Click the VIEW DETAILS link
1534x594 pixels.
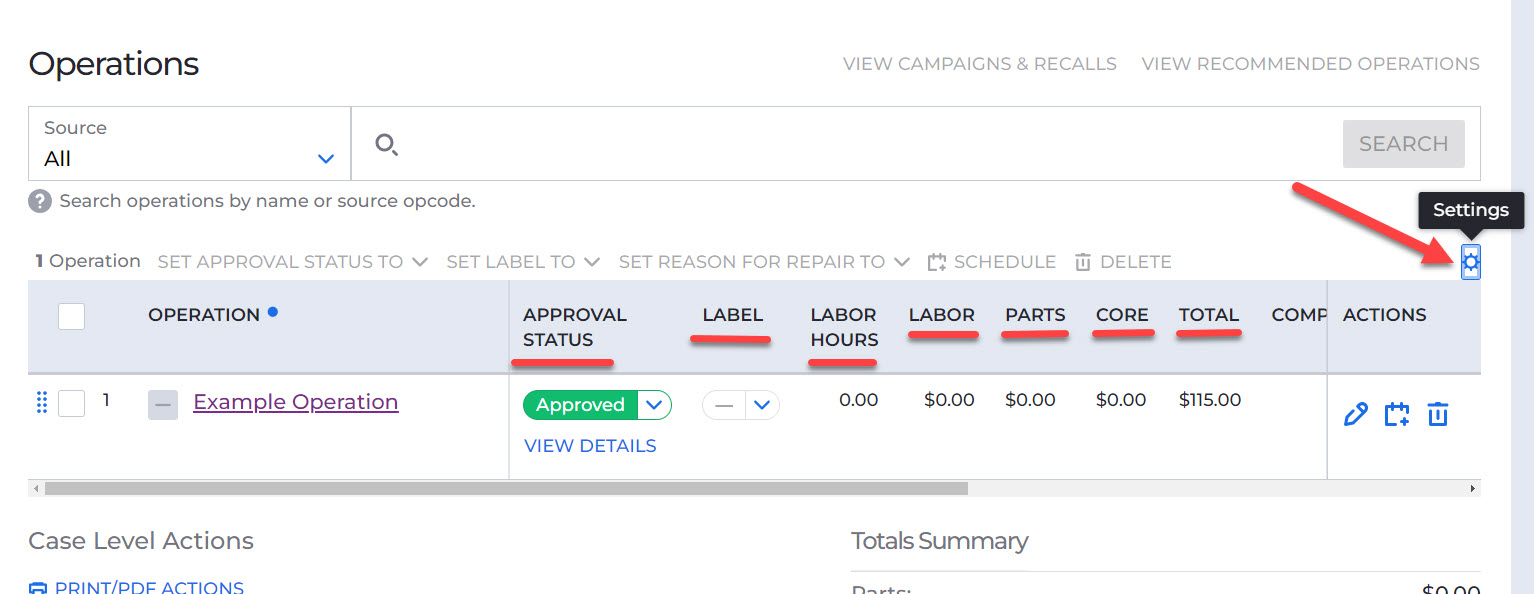[590, 445]
